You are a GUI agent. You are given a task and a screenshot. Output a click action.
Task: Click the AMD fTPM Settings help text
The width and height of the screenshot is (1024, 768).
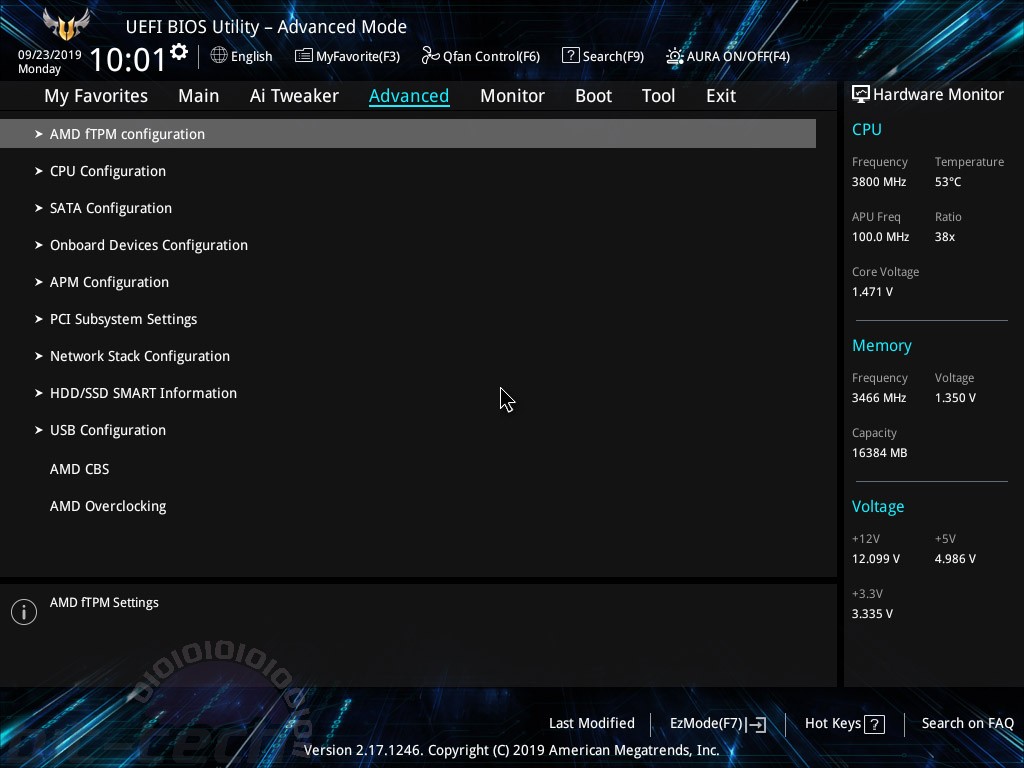click(104, 603)
